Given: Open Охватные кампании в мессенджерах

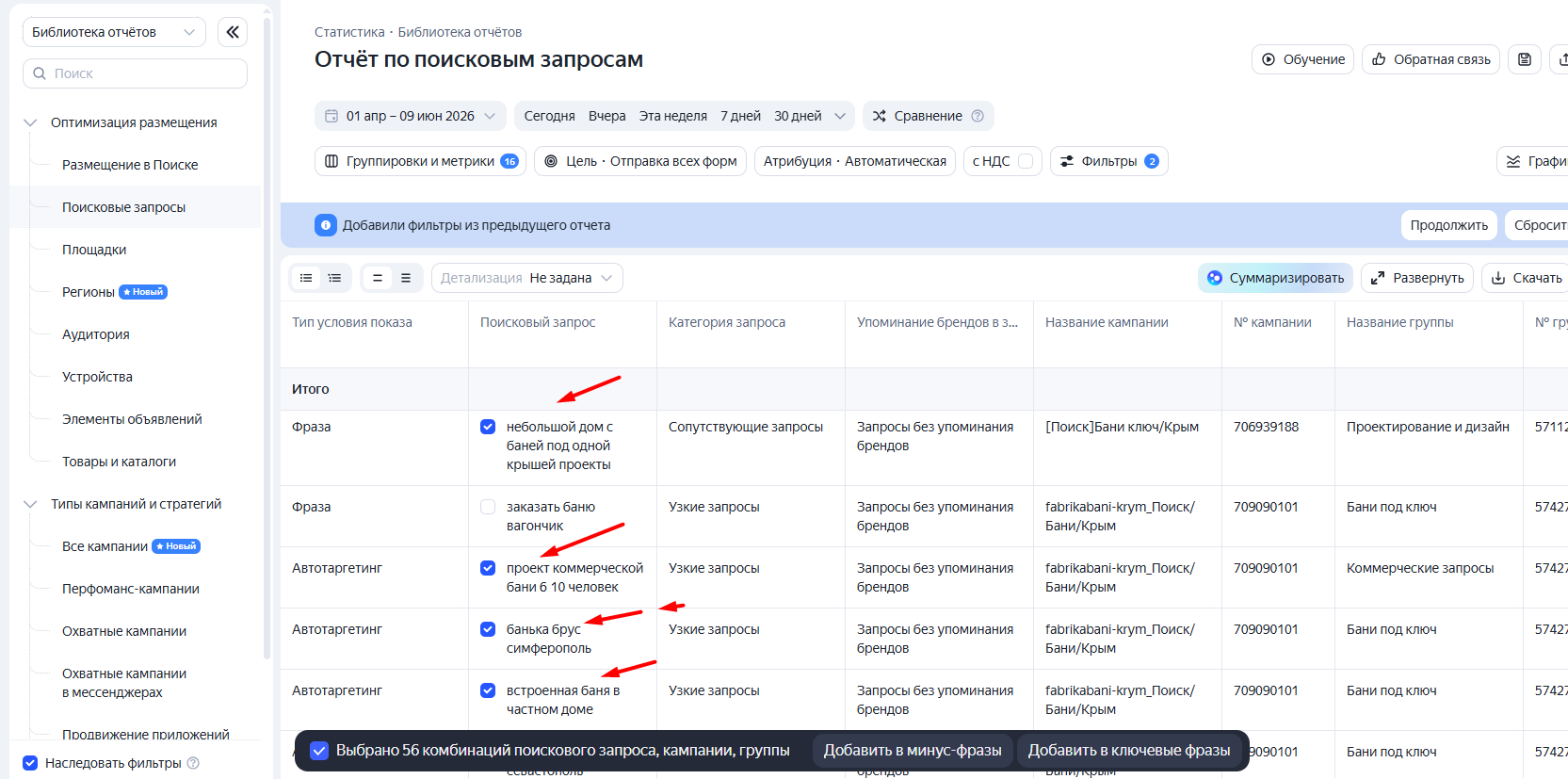Looking at the screenshot, I should [x=124, y=683].
